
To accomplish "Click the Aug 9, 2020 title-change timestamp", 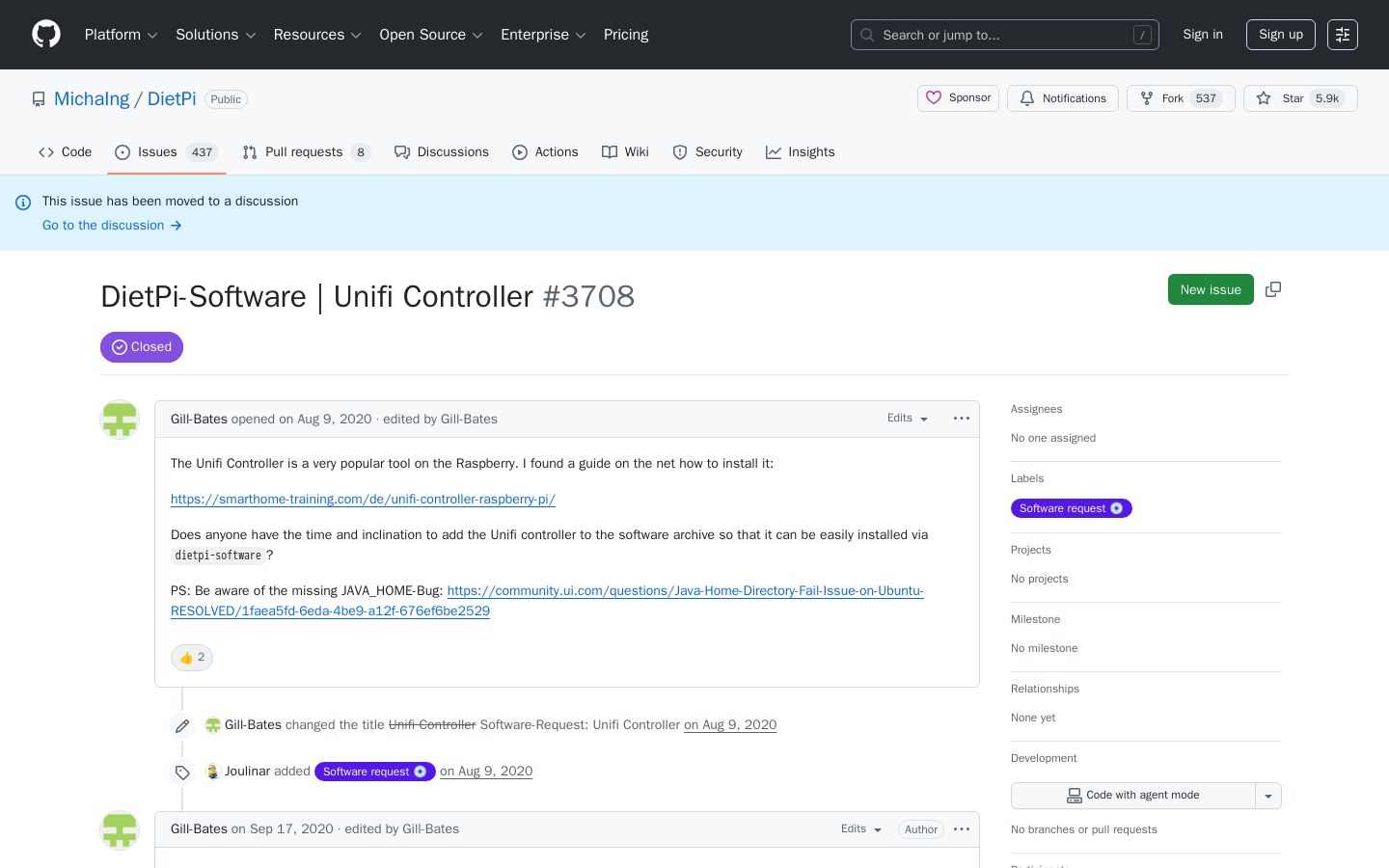I will pos(730,725).
